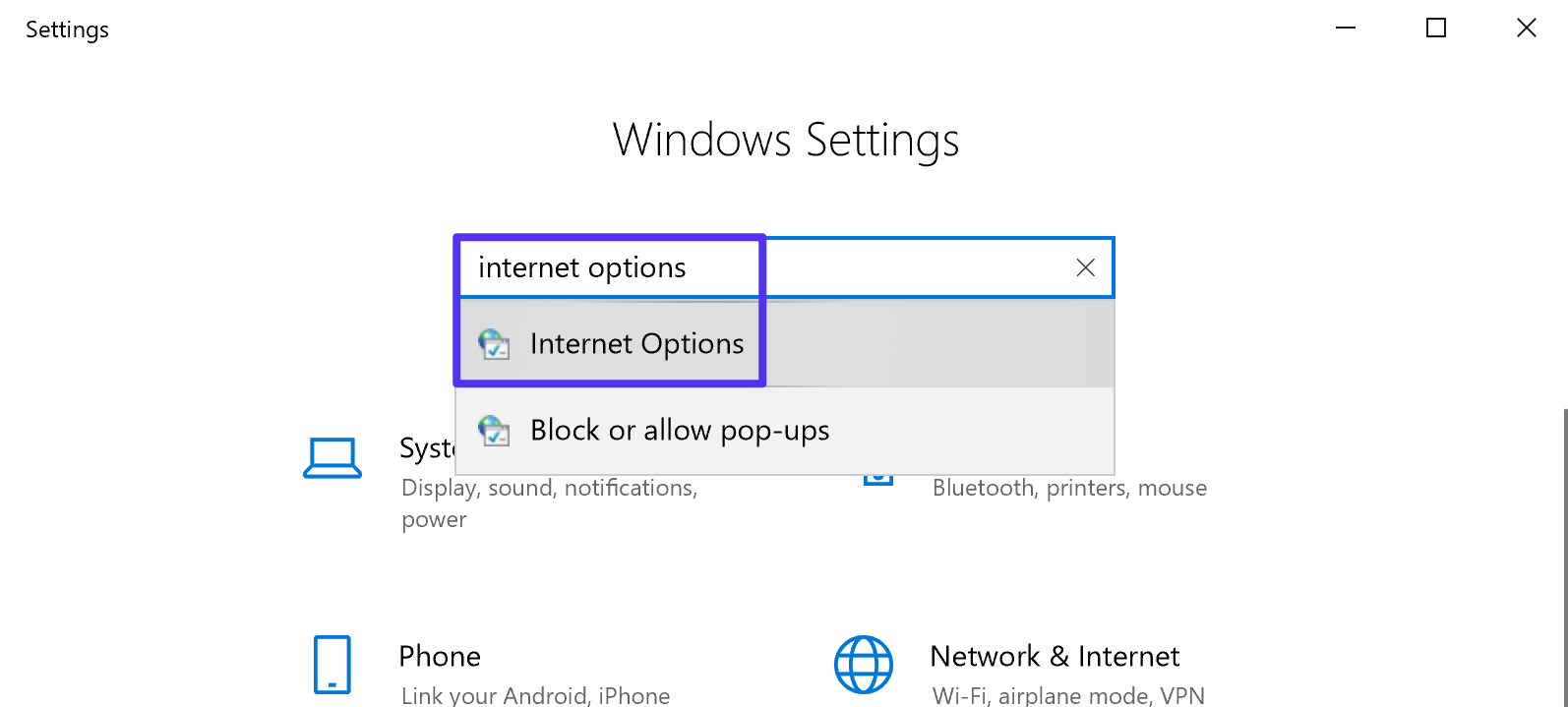
Task: Choose the Block or allow pop-ups suggestion
Action: pyautogui.click(x=680, y=431)
